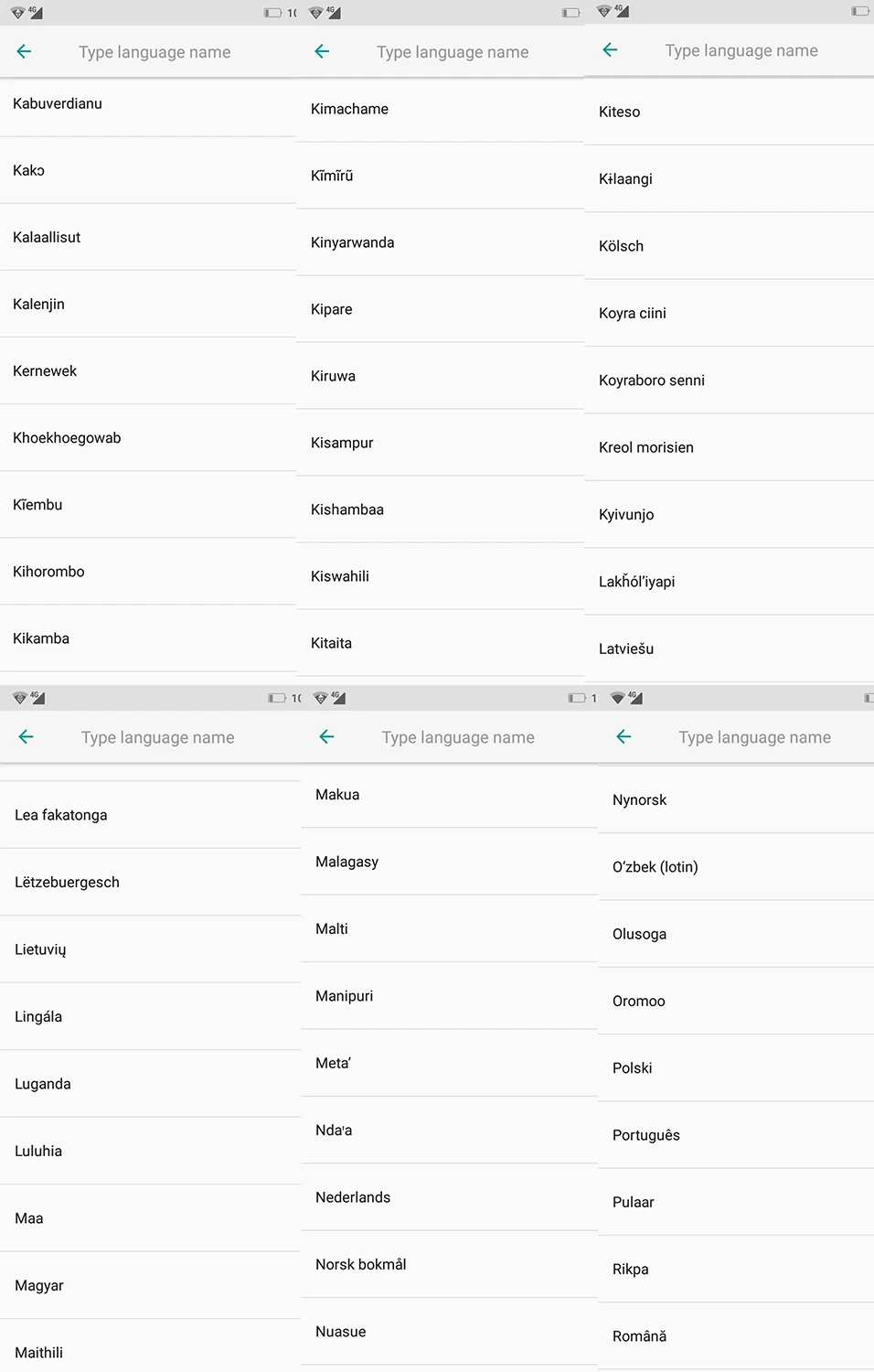Tap back arrow above Lea fakatonga list
Image resolution: width=874 pixels, height=1372 pixels.
coord(27,737)
